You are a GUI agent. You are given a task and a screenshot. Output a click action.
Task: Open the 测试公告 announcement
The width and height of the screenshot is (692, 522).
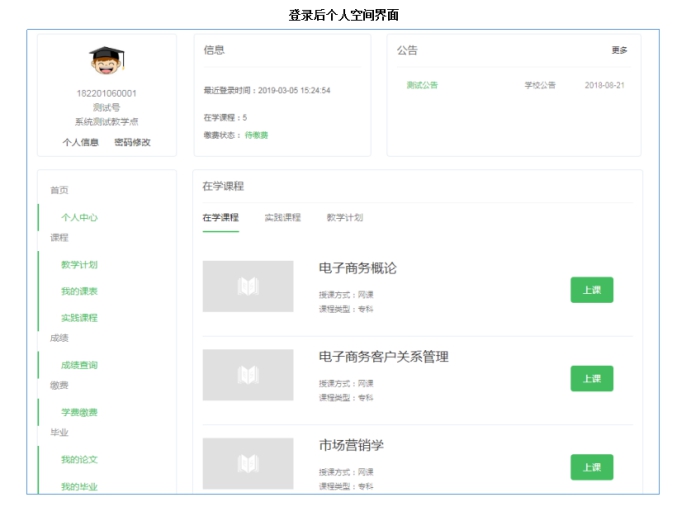422,86
